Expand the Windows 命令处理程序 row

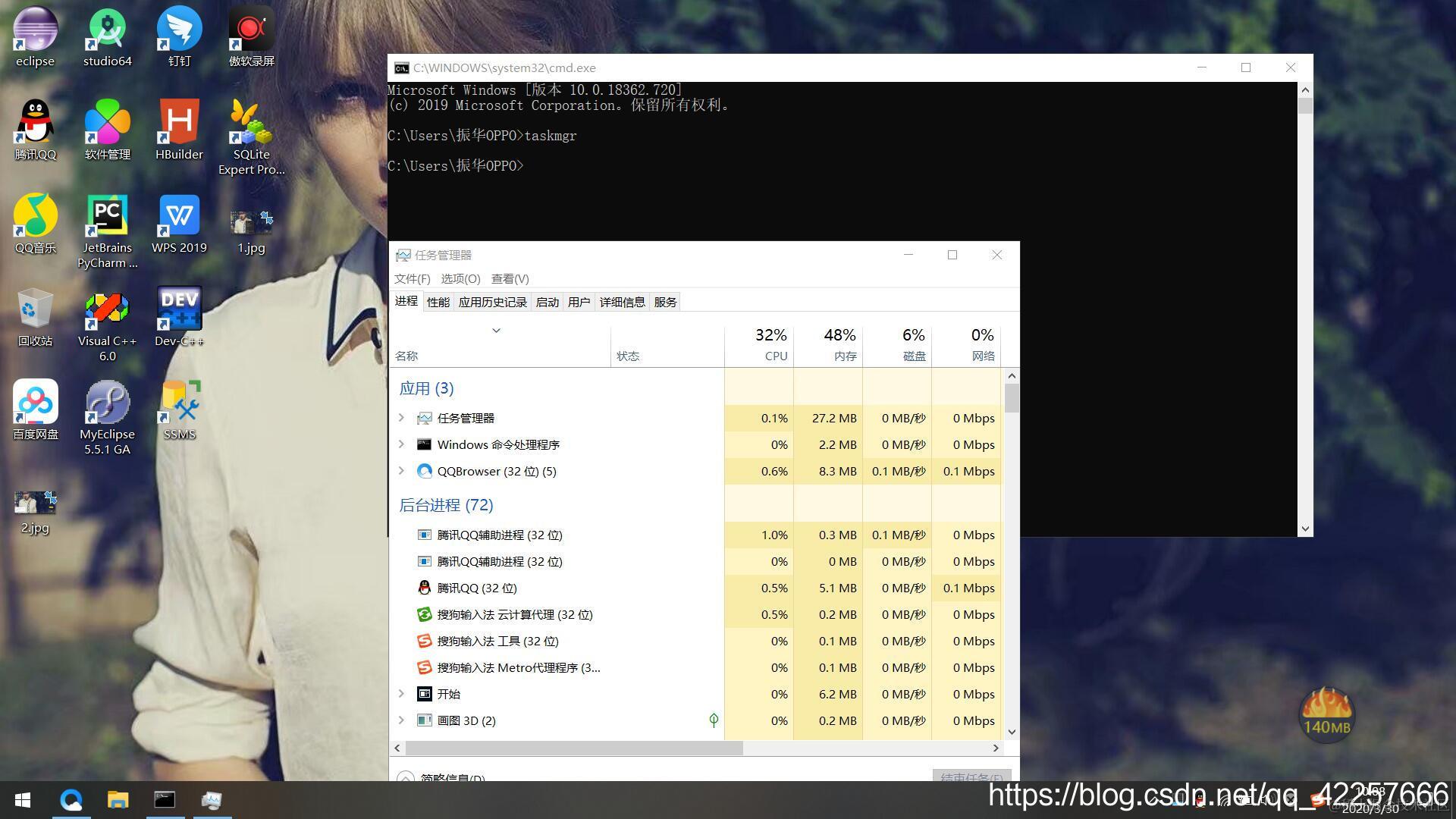pos(401,444)
